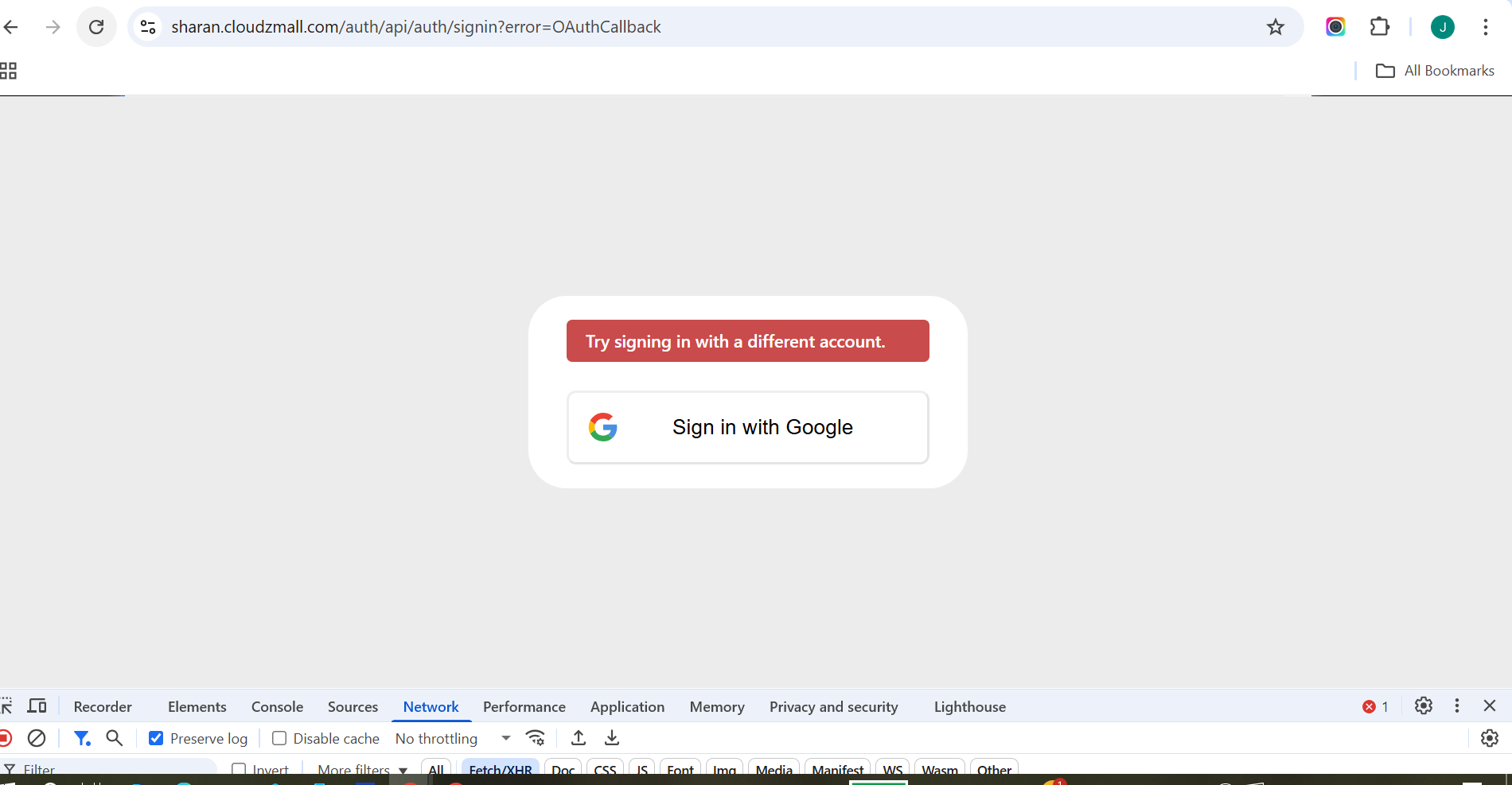Click the Sign in with Google button
This screenshot has height=785, width=1512.
click(x=748, y=427)
